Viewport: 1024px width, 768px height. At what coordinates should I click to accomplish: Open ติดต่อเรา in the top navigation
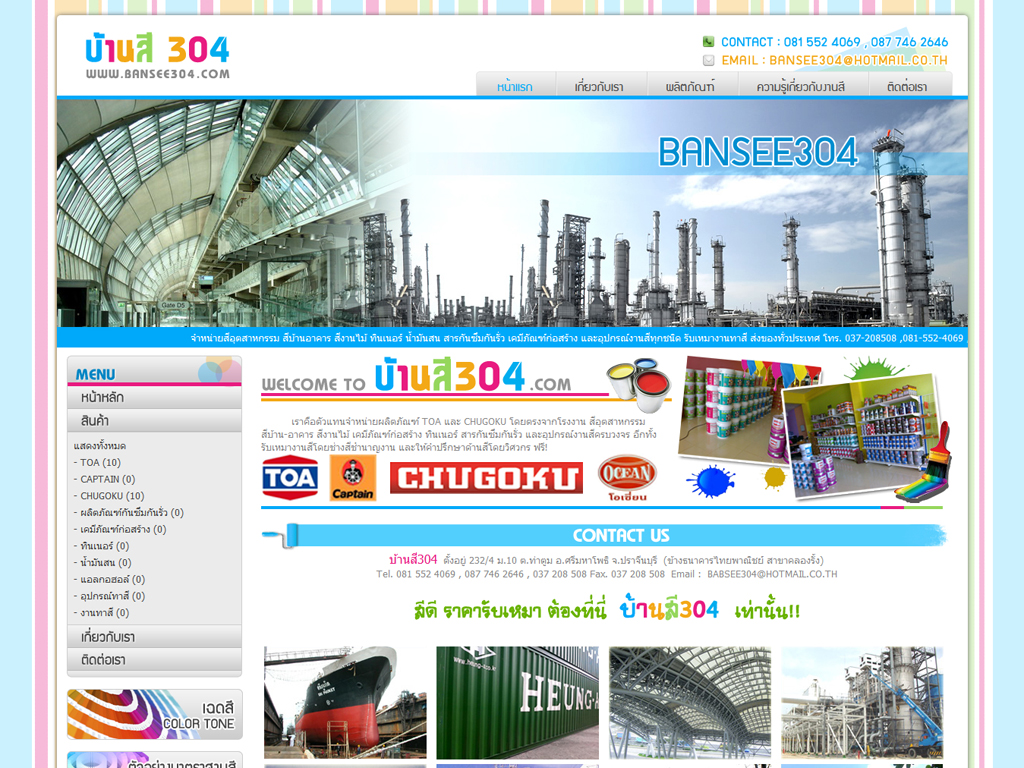[x=906, y=87]
